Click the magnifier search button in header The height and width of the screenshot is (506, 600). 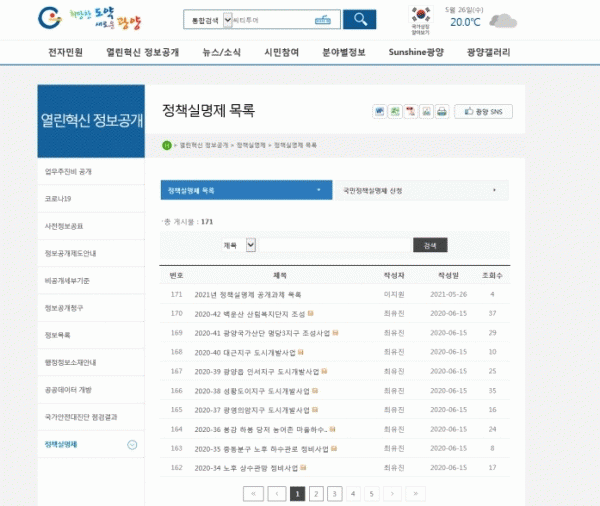(x=359, y=20)
